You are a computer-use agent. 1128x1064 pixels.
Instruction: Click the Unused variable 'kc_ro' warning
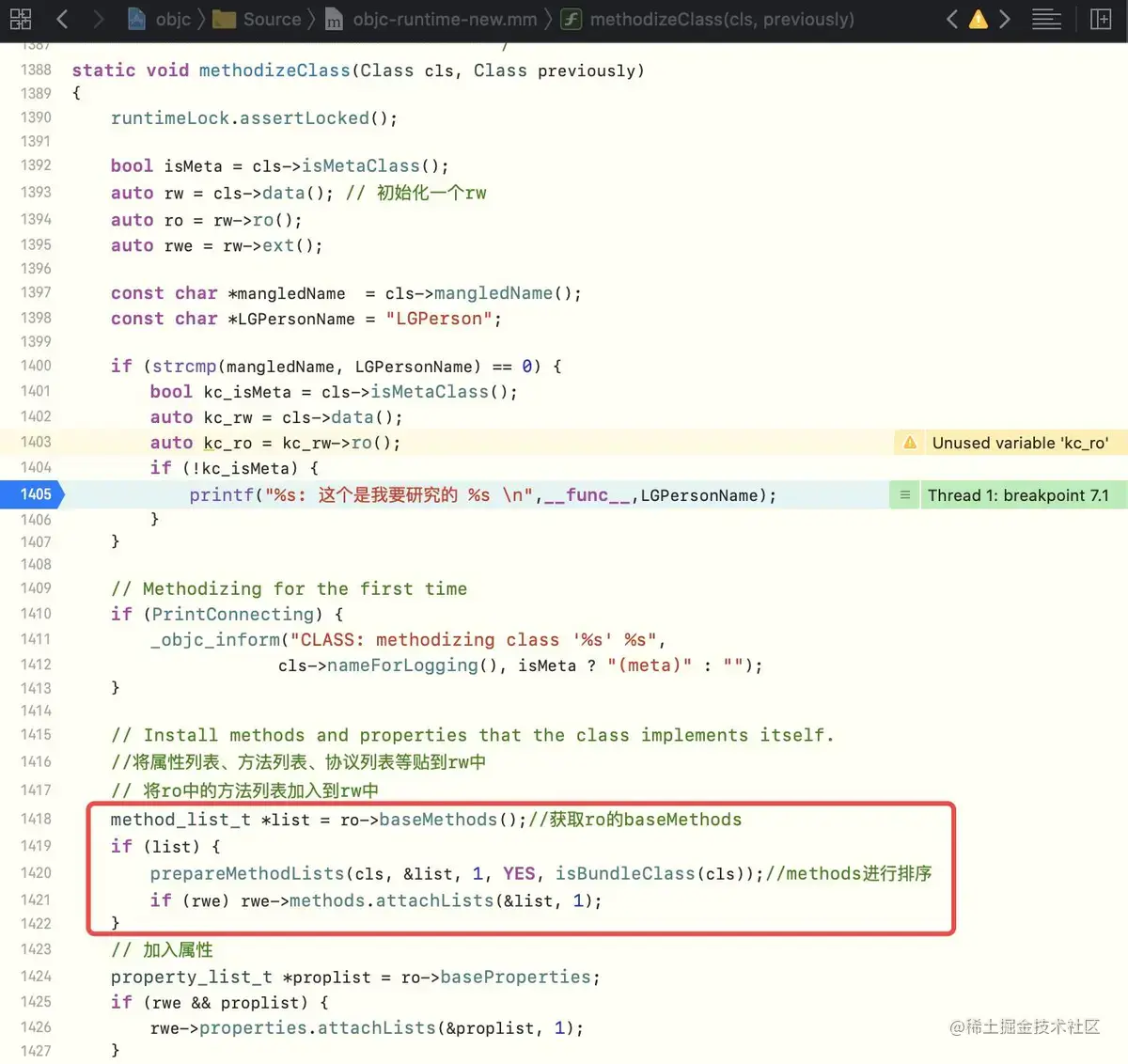coord(1020,443)
